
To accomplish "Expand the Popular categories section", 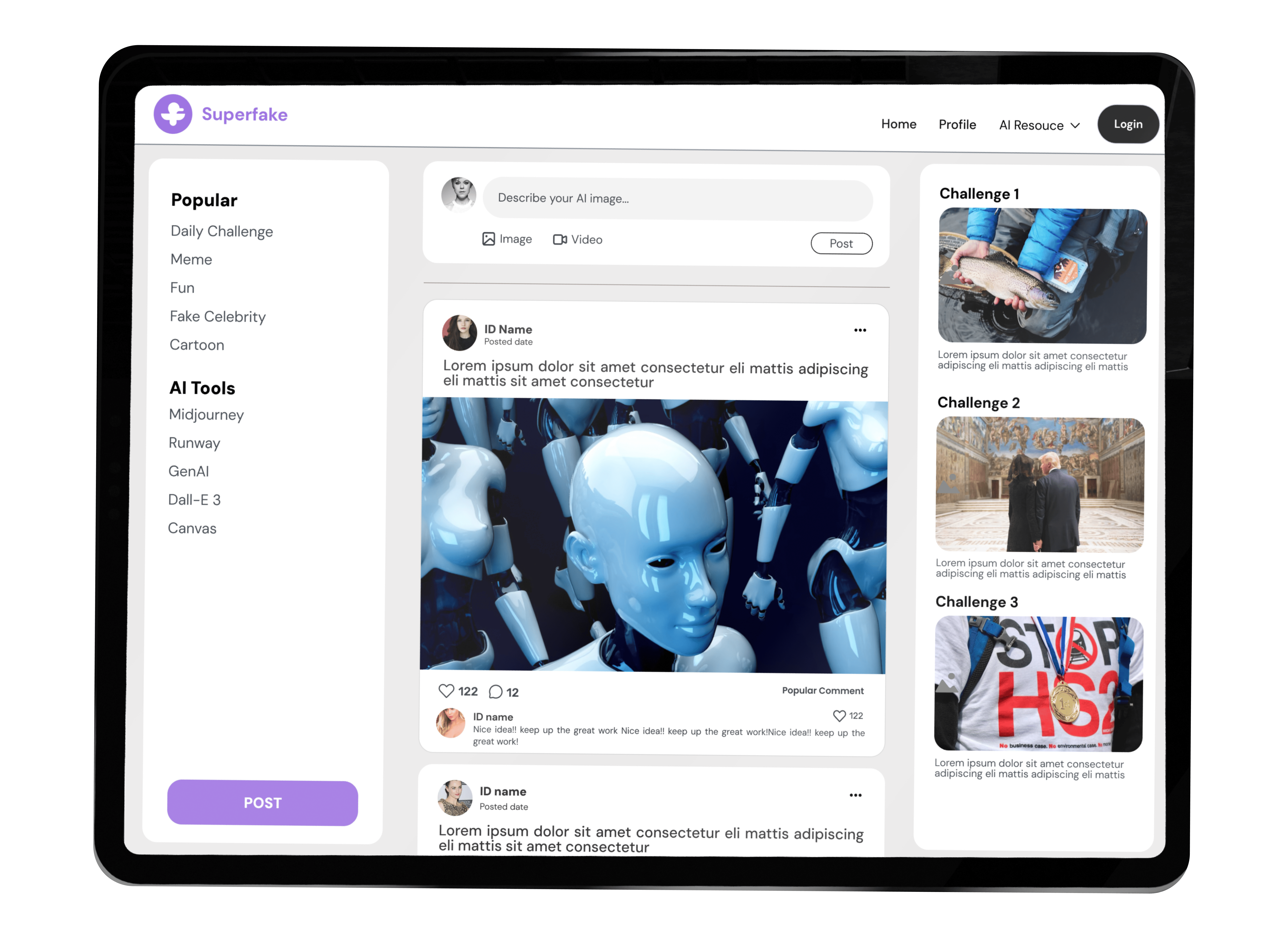I will [x=204, y=199].
